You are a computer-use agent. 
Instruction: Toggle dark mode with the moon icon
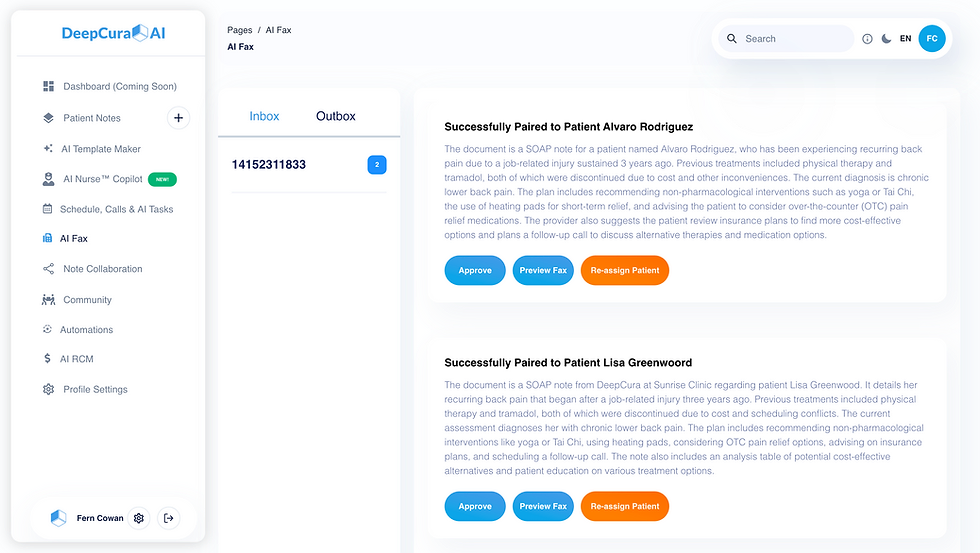pos(886,39)
